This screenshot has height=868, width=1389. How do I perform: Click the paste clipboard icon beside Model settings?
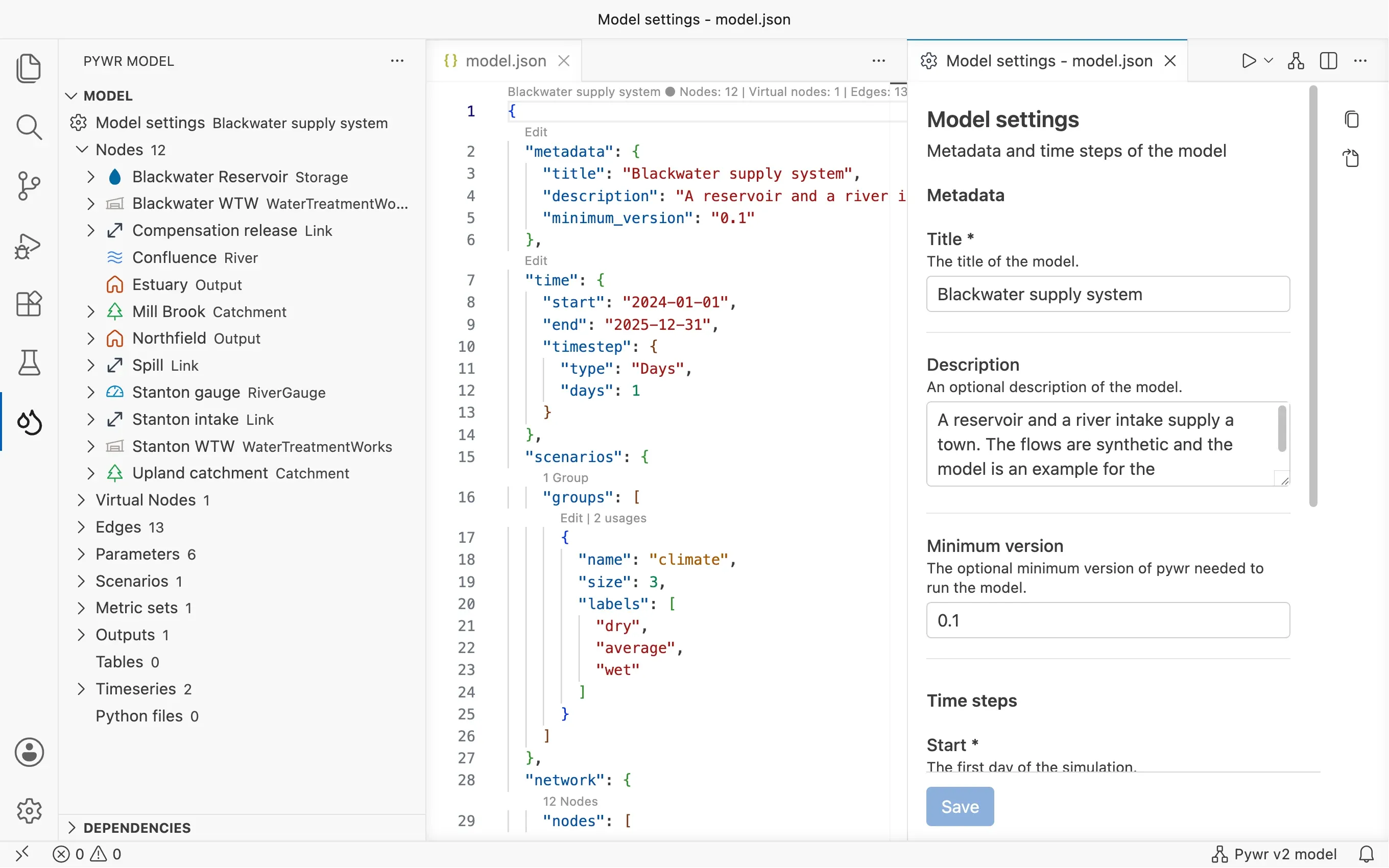1352,158
